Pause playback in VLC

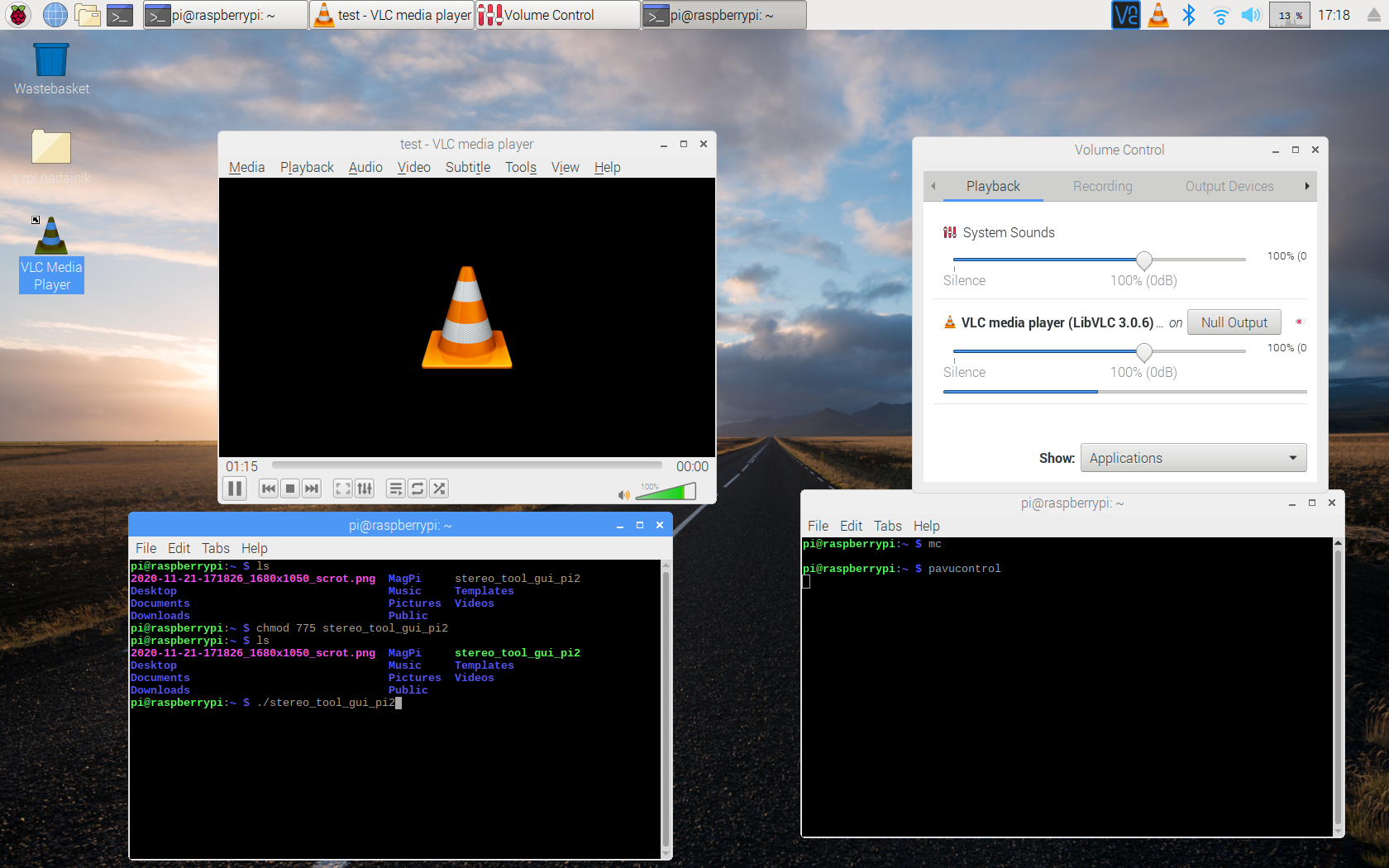click(235, 489)
